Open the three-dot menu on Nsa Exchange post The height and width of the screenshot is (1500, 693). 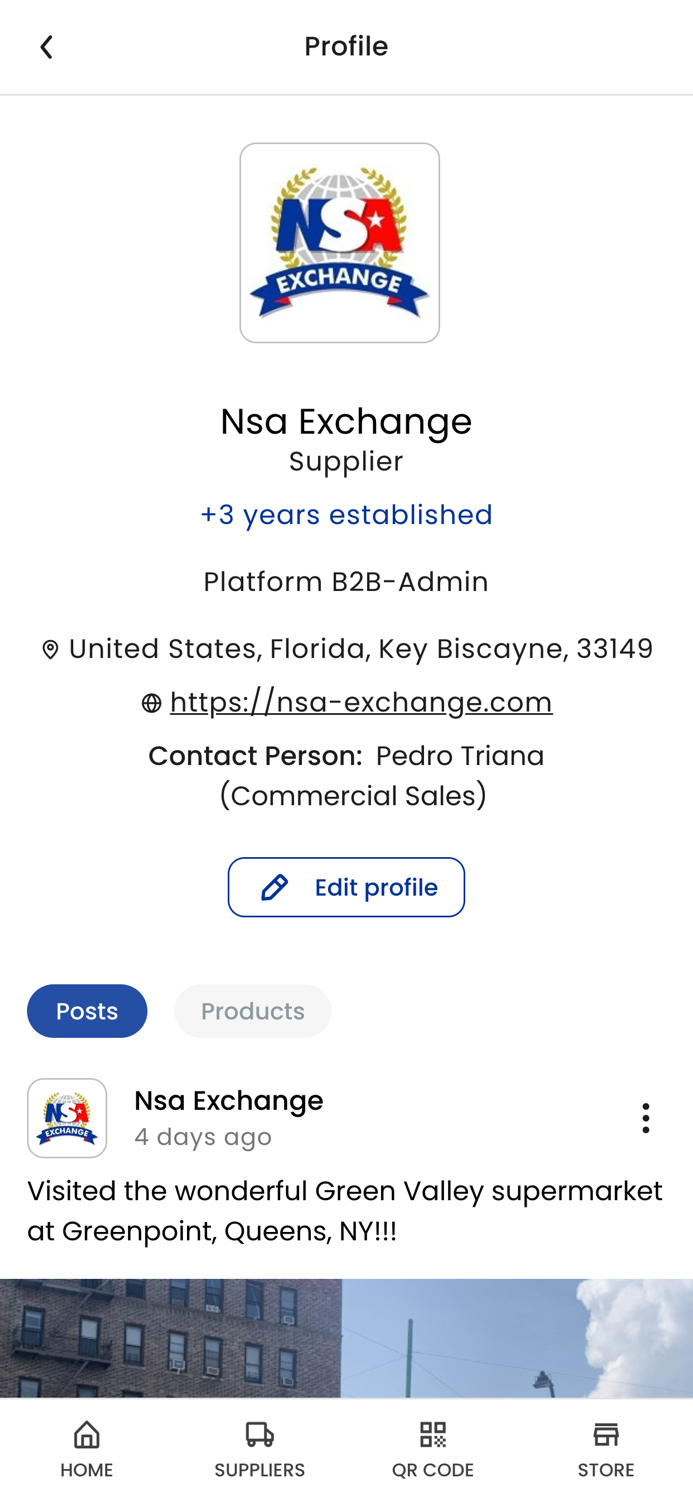pyautogui.click(x=645, y=1117)
